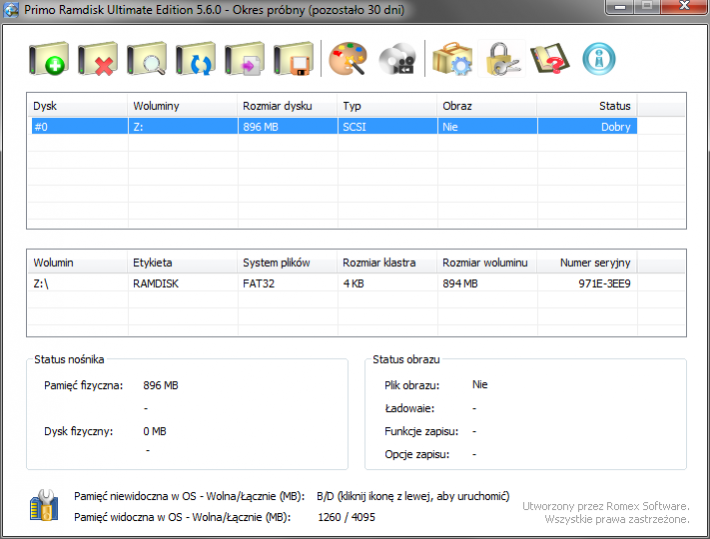The width and height of the screenshot is (710, 539).
Task: Click the padlock with keys license icon
Action: point(502,59)
